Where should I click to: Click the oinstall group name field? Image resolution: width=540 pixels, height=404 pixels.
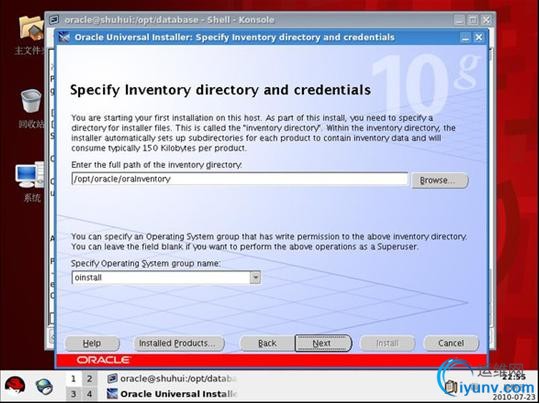(161, 278)
